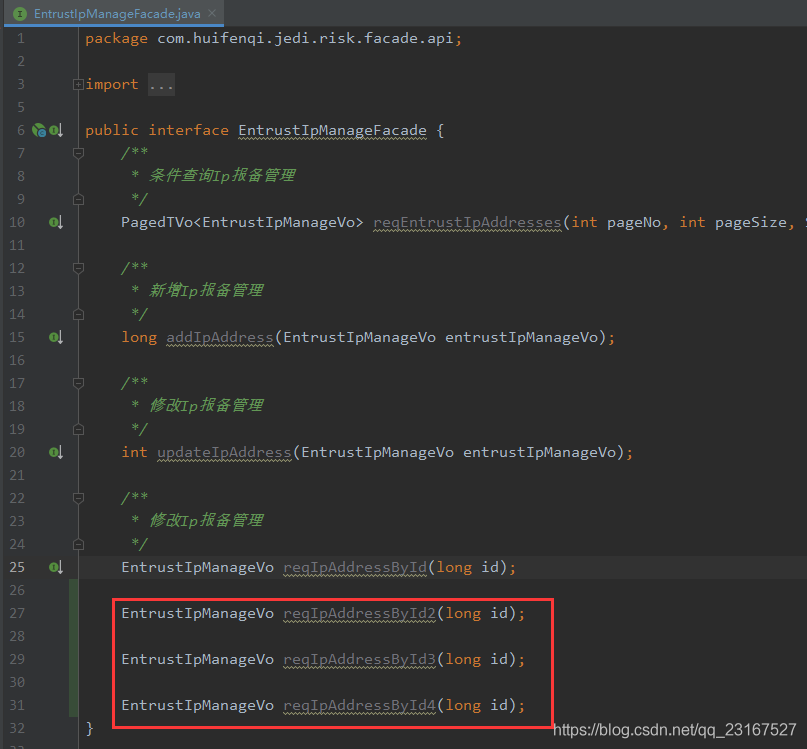Viewport: 807px width, 749px height.
Task: Click the blog.csdn.net watermark URL
Action: (x=675, y=730)
